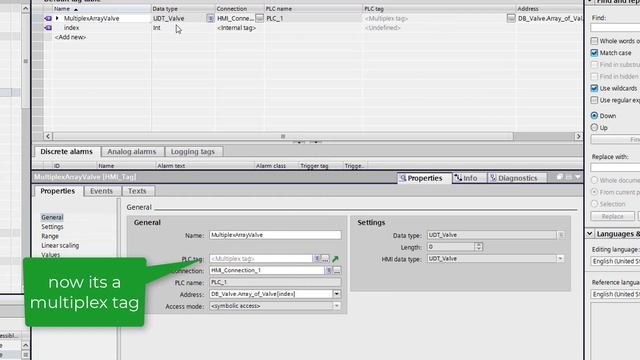Switch to the Logging tags tab
Viewport: 640px width, 360px height.
[x=193, y=151]
